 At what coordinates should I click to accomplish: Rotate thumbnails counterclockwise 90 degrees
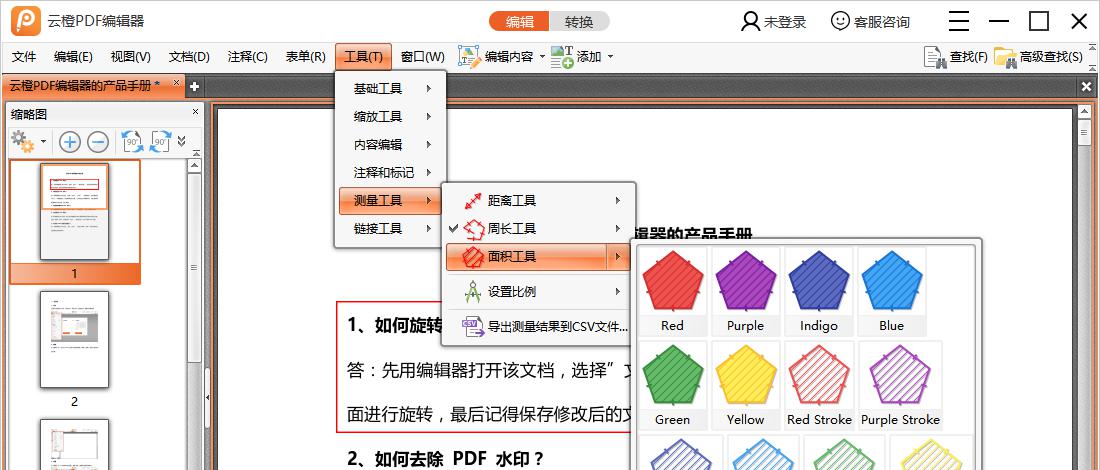132,142
